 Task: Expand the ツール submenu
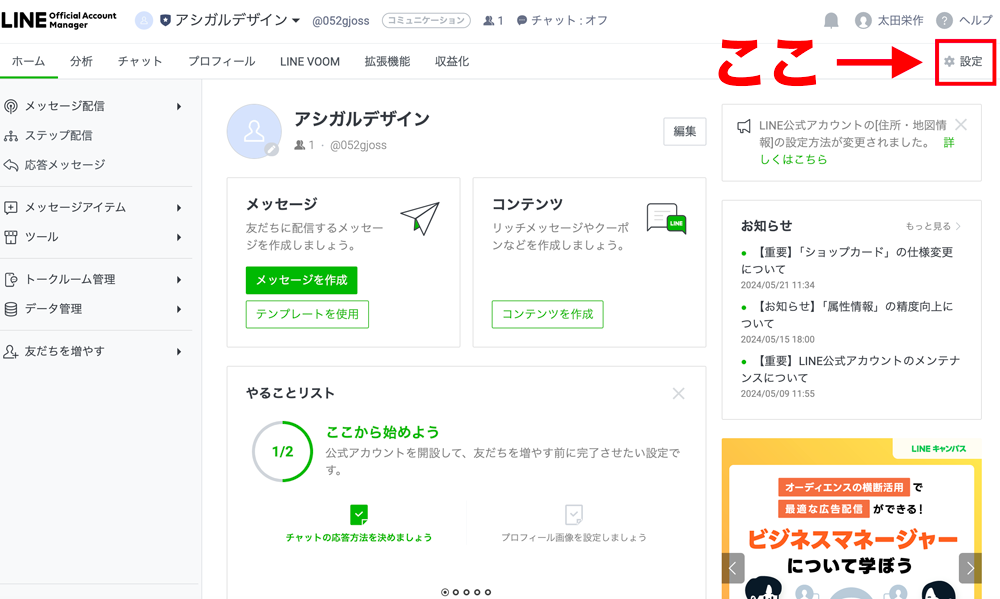[x=179, y=237]
